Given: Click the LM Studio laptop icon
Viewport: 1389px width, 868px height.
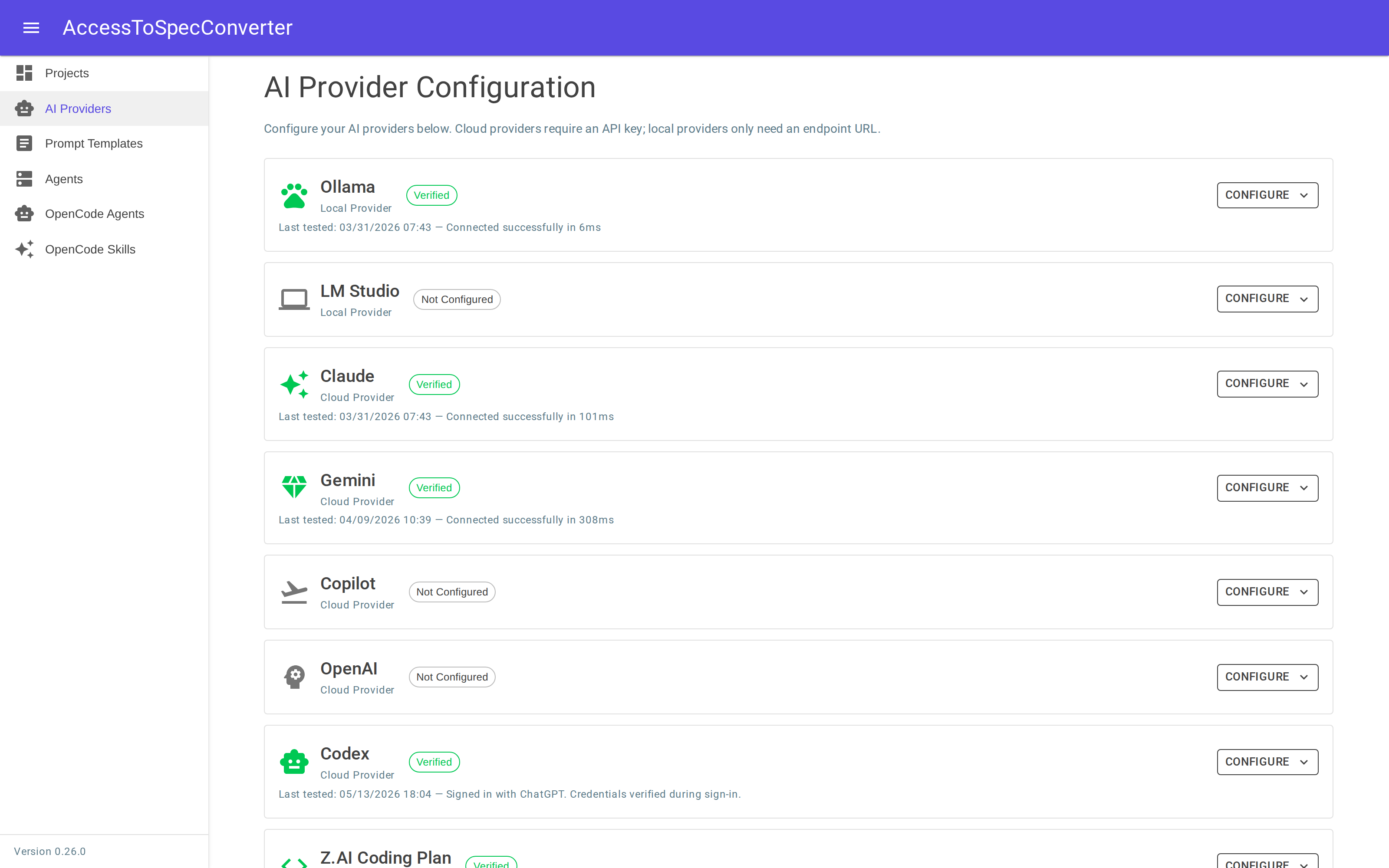Looking at the screenshot, I should click(294, 299).
